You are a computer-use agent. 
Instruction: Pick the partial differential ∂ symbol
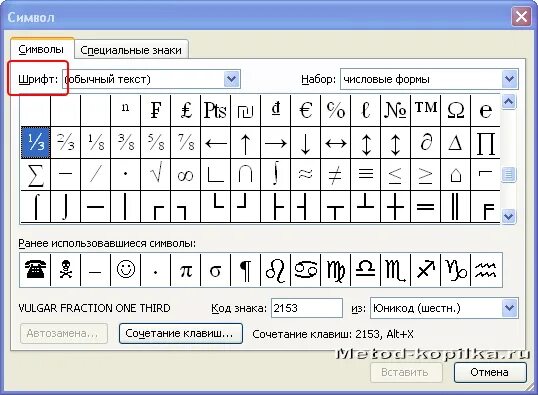point(426,142)
